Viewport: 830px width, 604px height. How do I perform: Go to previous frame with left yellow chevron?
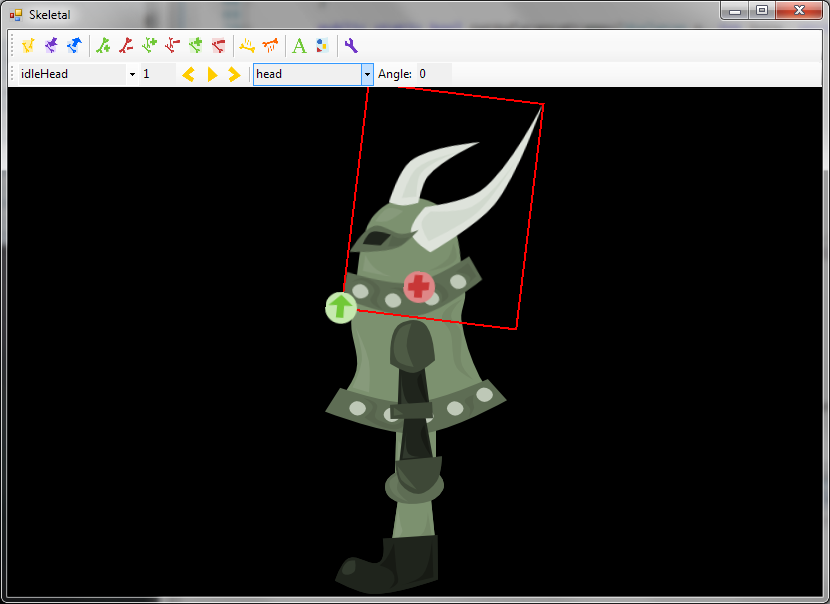pyautogui.click(x=188, y=74)
